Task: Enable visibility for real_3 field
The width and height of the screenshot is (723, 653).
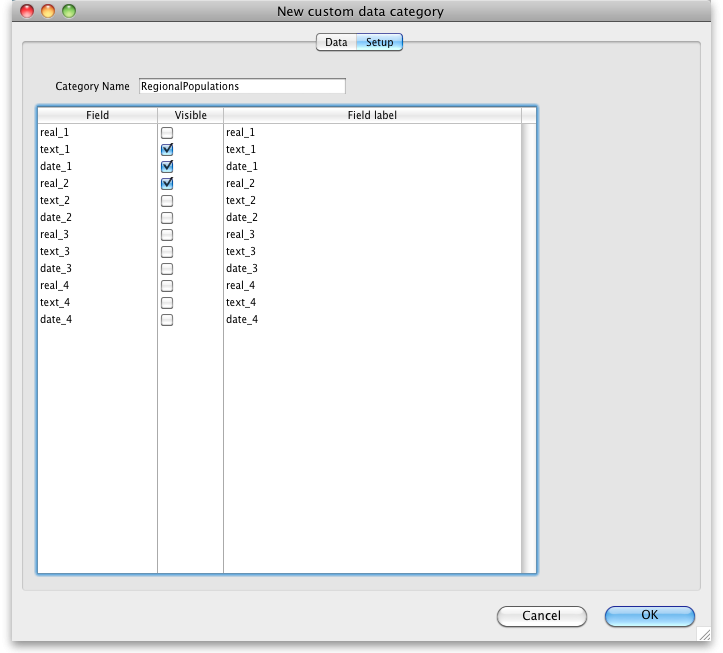Action: (x=167, y=234)
